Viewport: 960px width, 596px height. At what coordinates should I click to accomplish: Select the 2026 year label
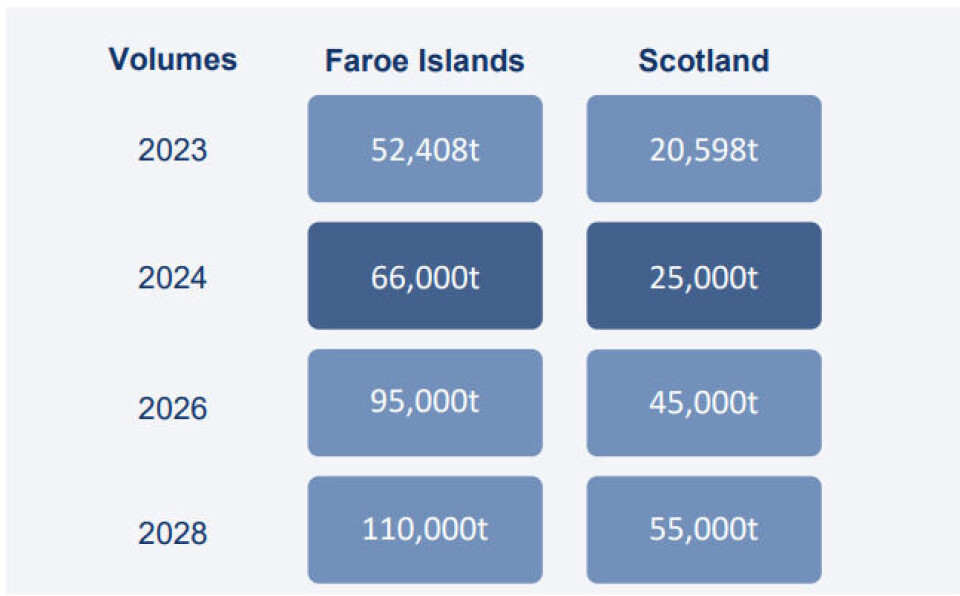(x=173, y=408)
